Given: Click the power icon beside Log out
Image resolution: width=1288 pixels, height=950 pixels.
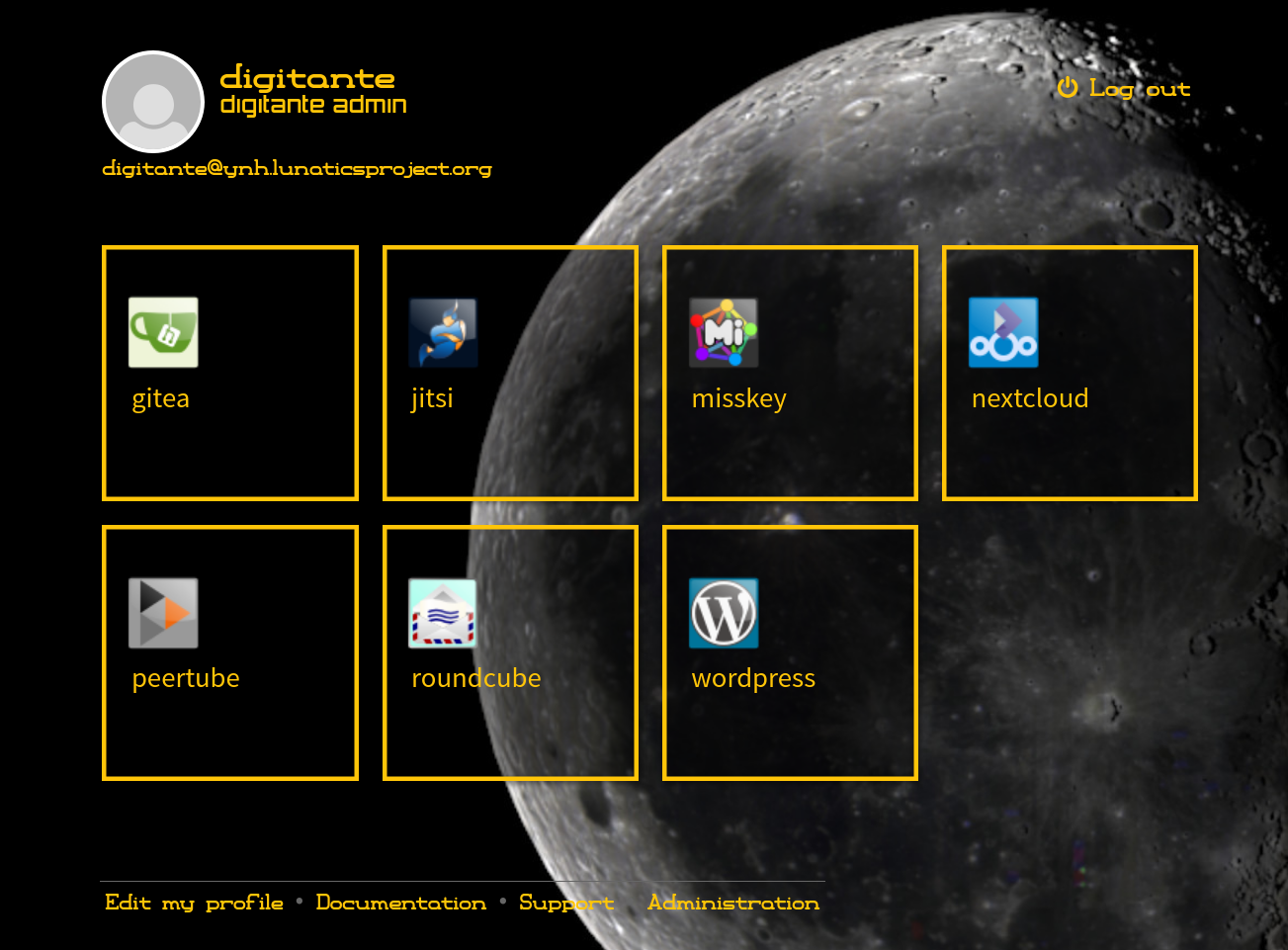Looking at the screenshot, I should (x=1068, y=88).
